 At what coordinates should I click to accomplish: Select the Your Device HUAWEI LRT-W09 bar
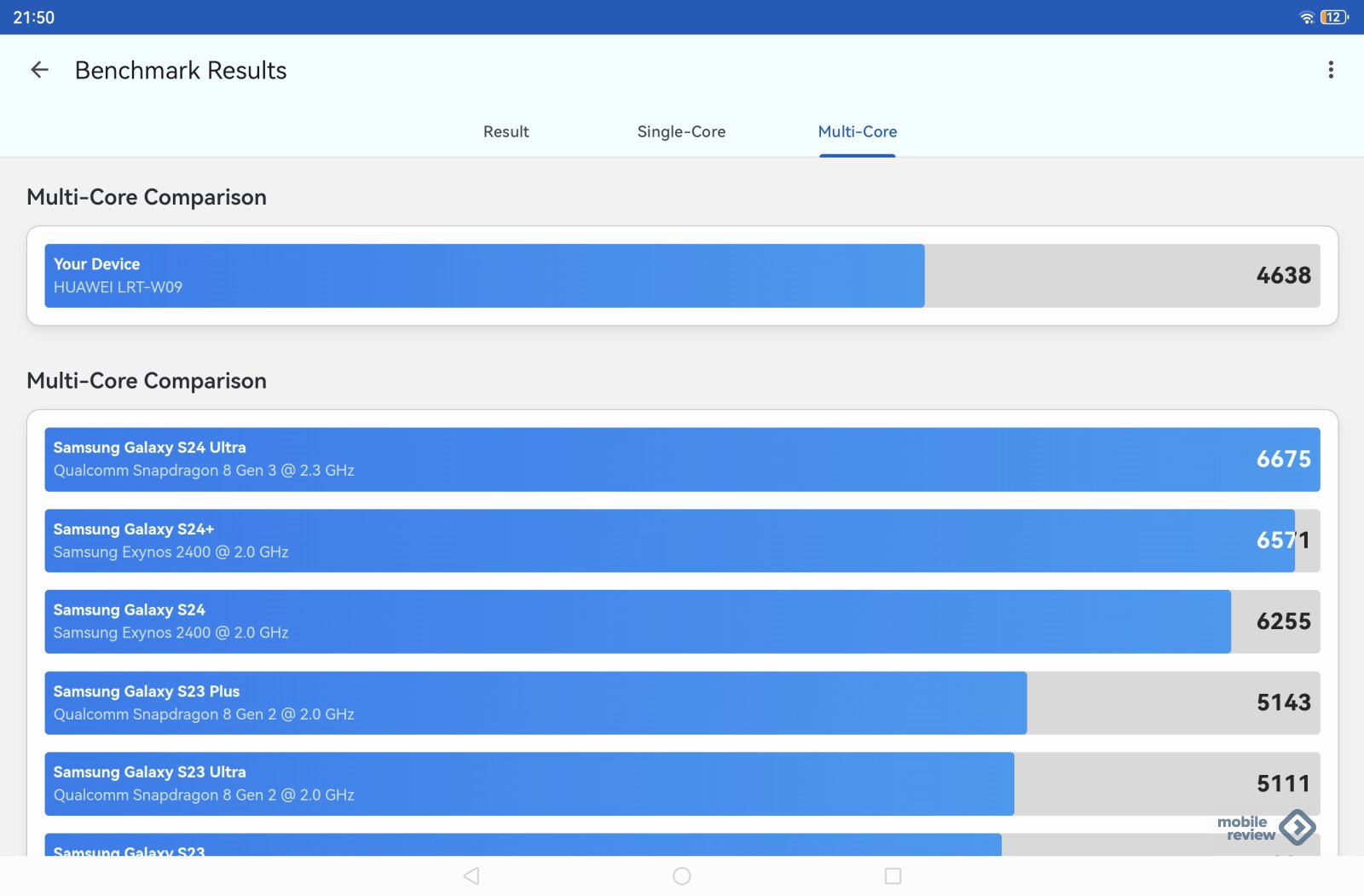[x=484, y=276]
